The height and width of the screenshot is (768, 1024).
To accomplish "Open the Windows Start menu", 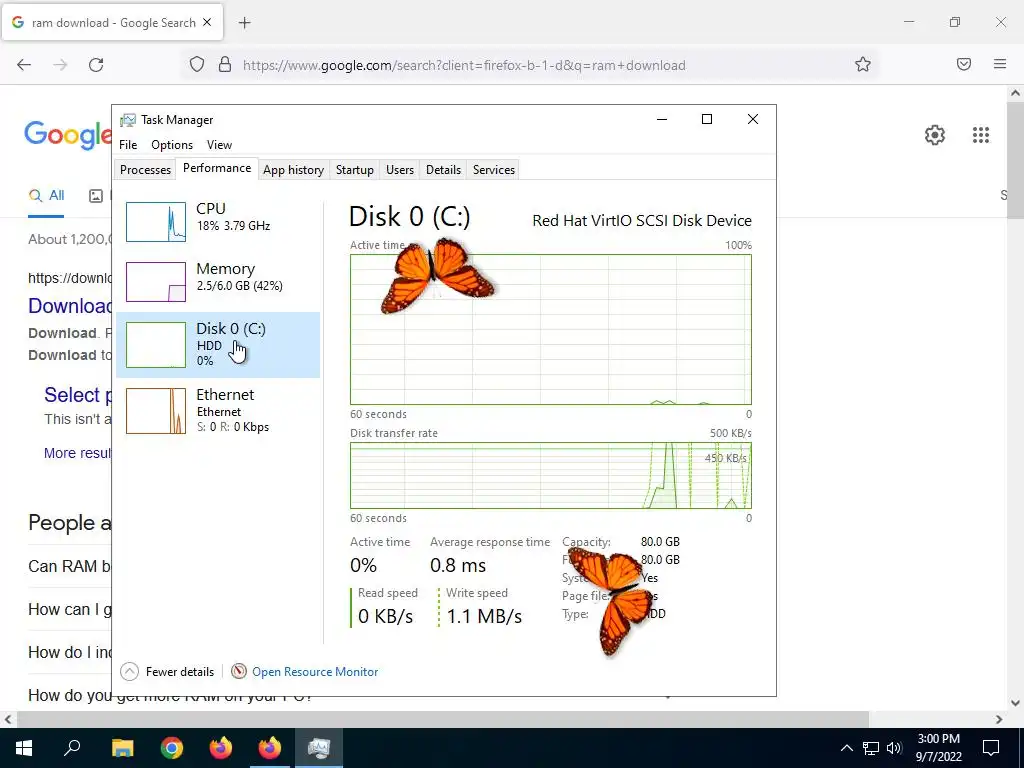I will pos(24,748).
